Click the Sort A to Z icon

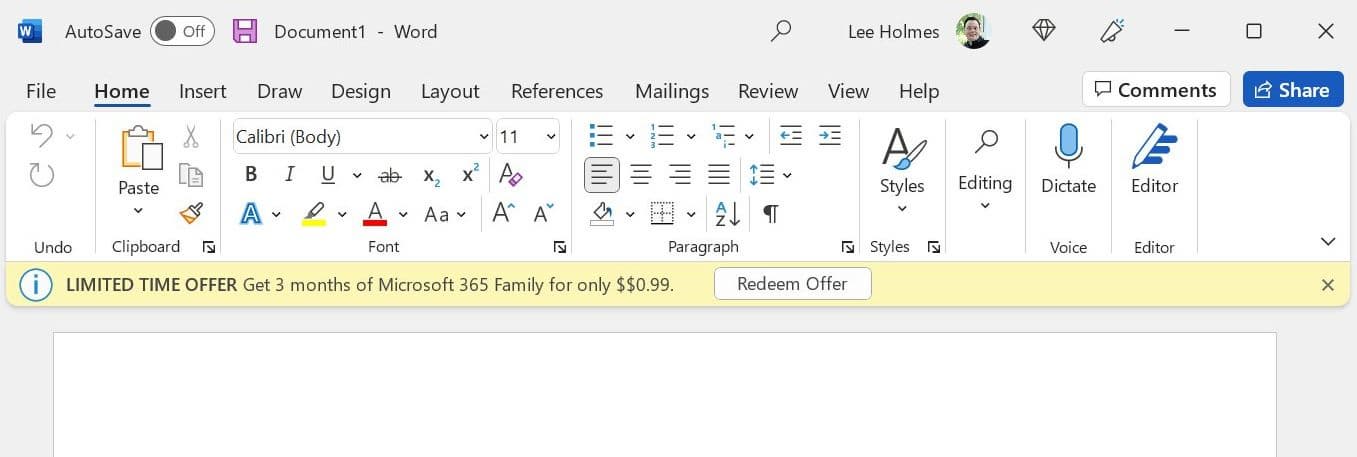click(727, 213)
